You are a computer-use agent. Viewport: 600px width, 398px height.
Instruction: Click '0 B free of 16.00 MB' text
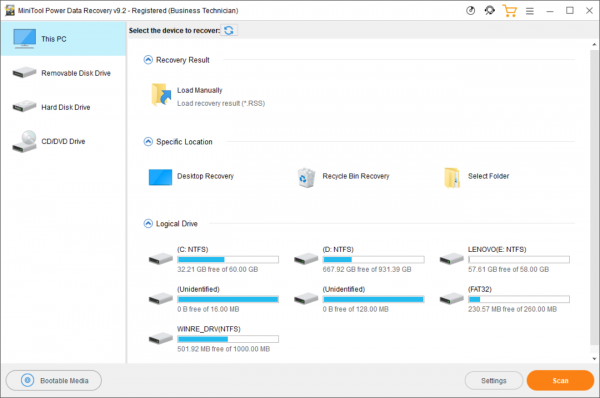pyautogui.click(x=208, y=309)
